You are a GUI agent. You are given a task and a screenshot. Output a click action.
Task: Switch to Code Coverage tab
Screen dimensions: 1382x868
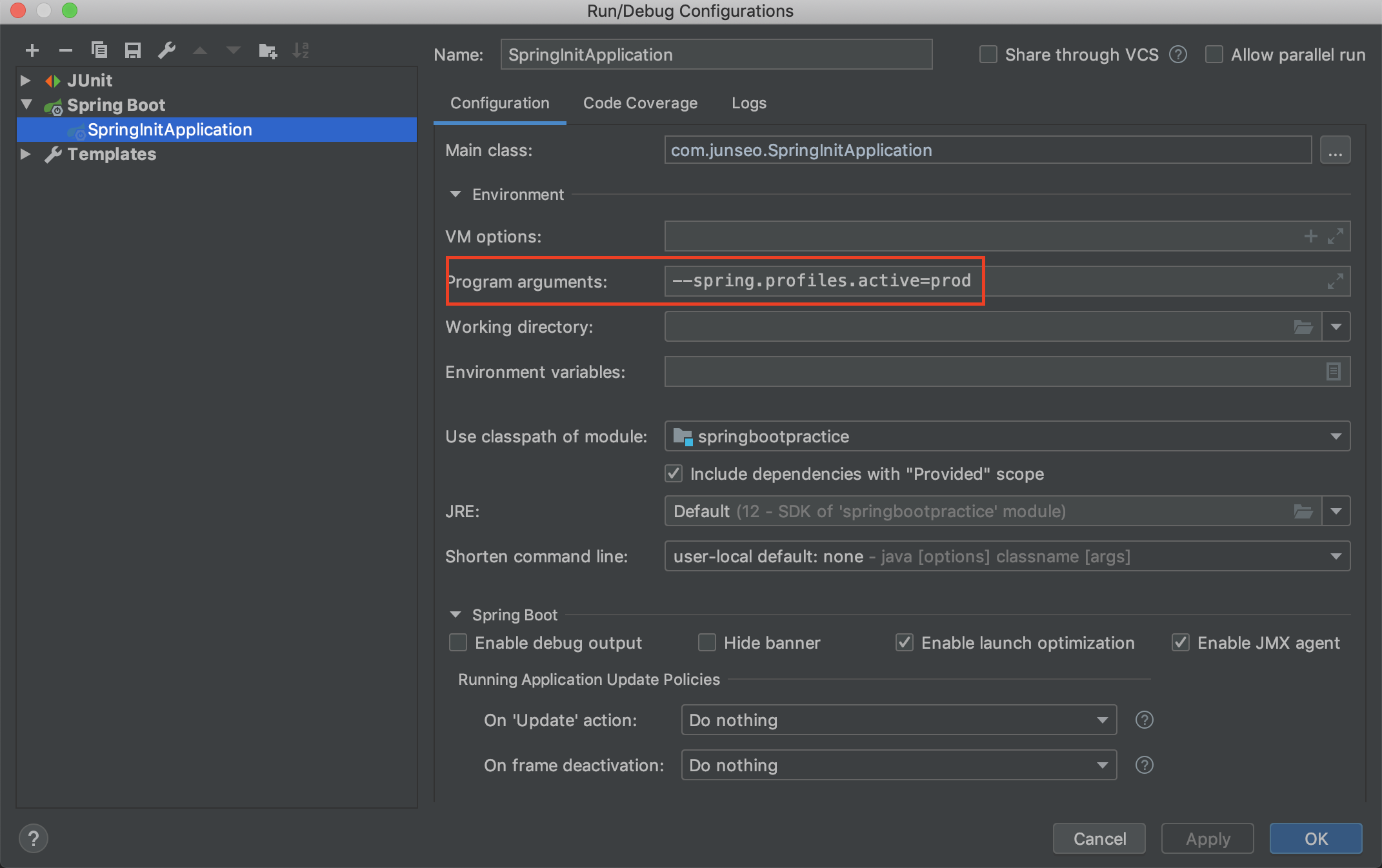point(640,103)
